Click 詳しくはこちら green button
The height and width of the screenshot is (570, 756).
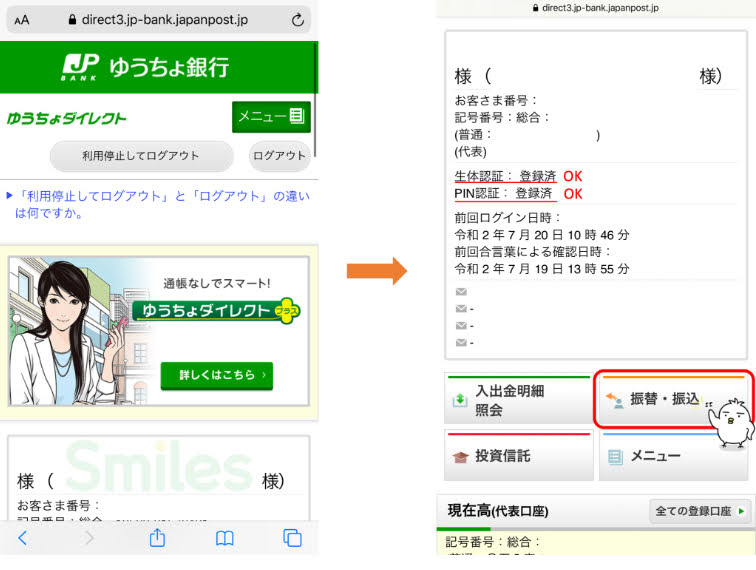click(217, 375)
